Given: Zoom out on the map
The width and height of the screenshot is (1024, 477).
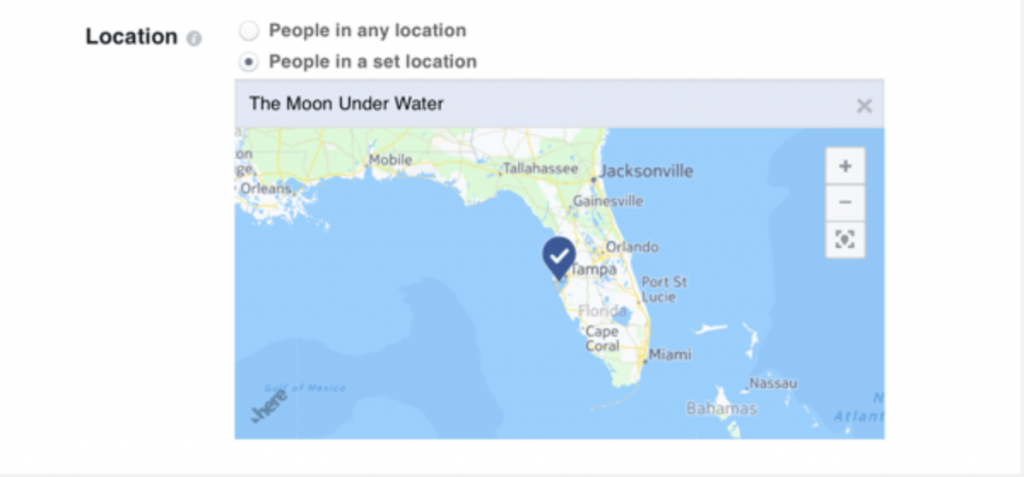Looking at the screenshot, I should tap(845, 203).
